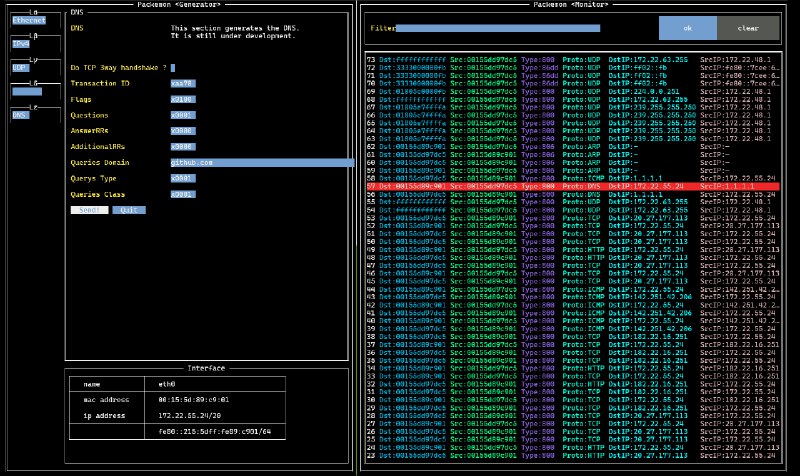Select TCP packet row 53
Viewport: 800px width, 476px height.
coord(573,218)
